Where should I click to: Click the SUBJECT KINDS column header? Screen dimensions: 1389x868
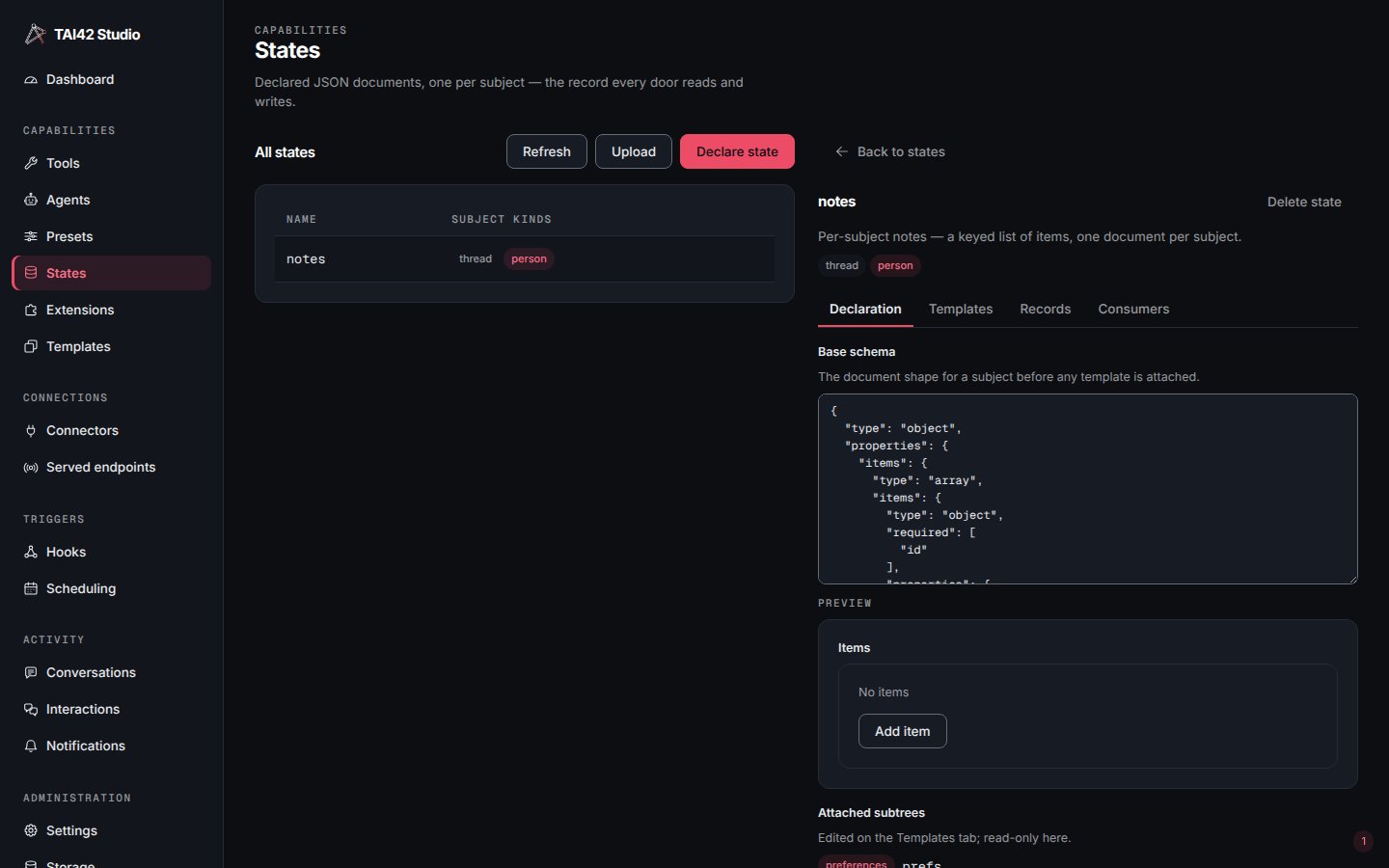tap(502, 220)
